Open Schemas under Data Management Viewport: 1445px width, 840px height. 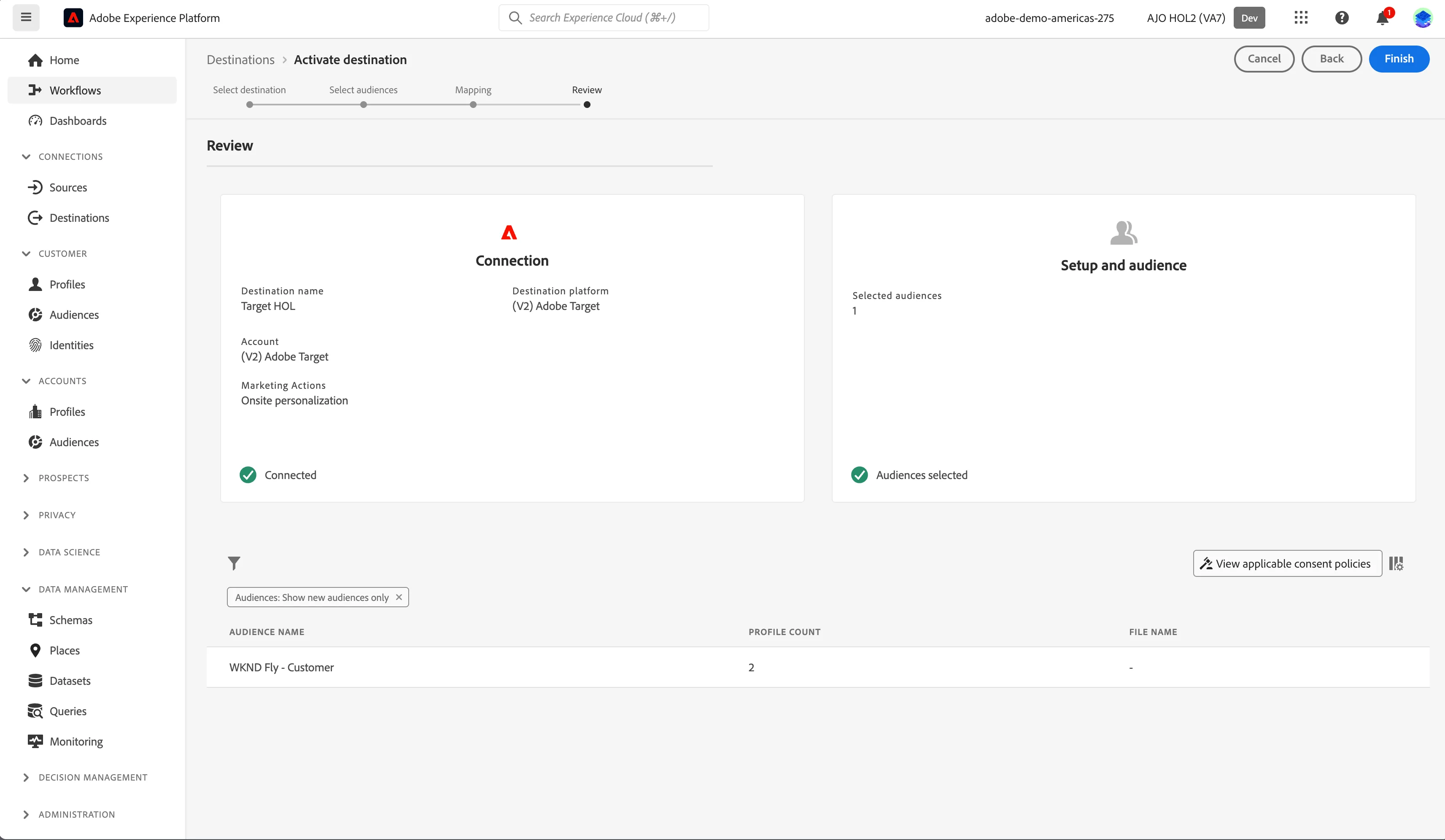(92, 620)
